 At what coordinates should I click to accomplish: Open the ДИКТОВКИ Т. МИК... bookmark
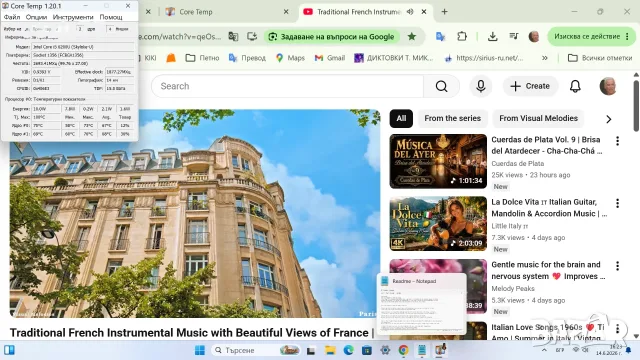tap(394, 58)
